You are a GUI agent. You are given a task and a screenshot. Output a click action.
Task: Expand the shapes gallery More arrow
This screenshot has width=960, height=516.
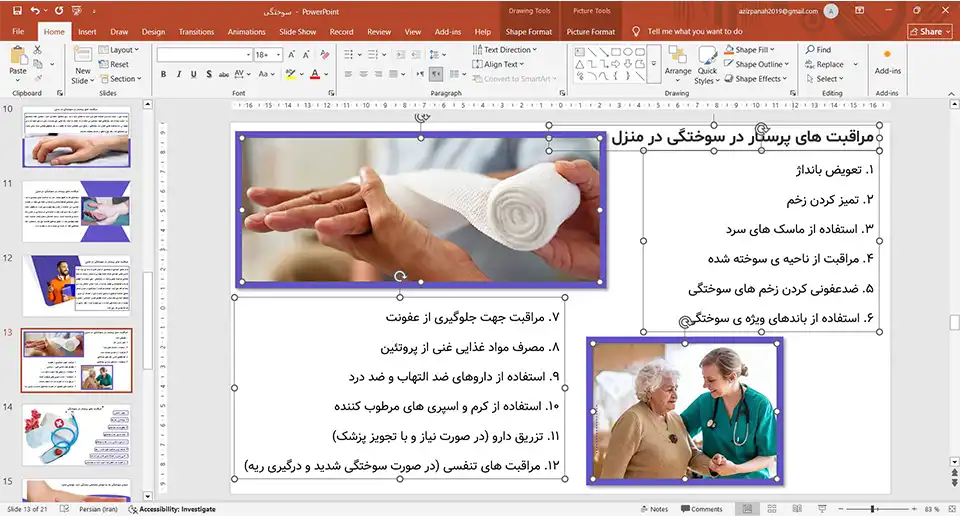[x=654, y=64]
